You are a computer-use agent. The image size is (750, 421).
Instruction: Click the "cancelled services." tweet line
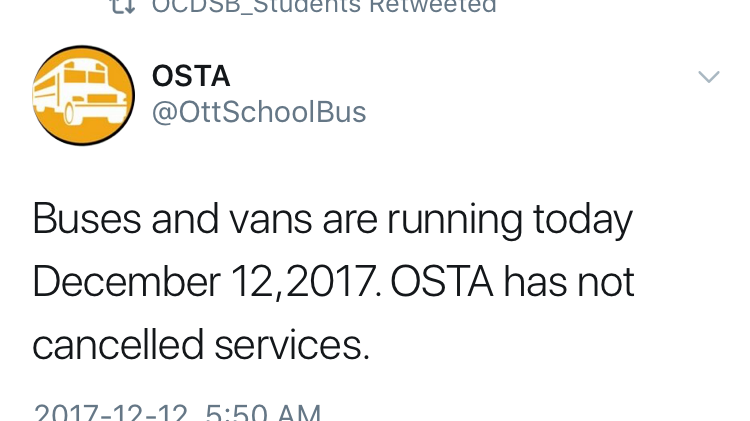click(x=201, y=346)
